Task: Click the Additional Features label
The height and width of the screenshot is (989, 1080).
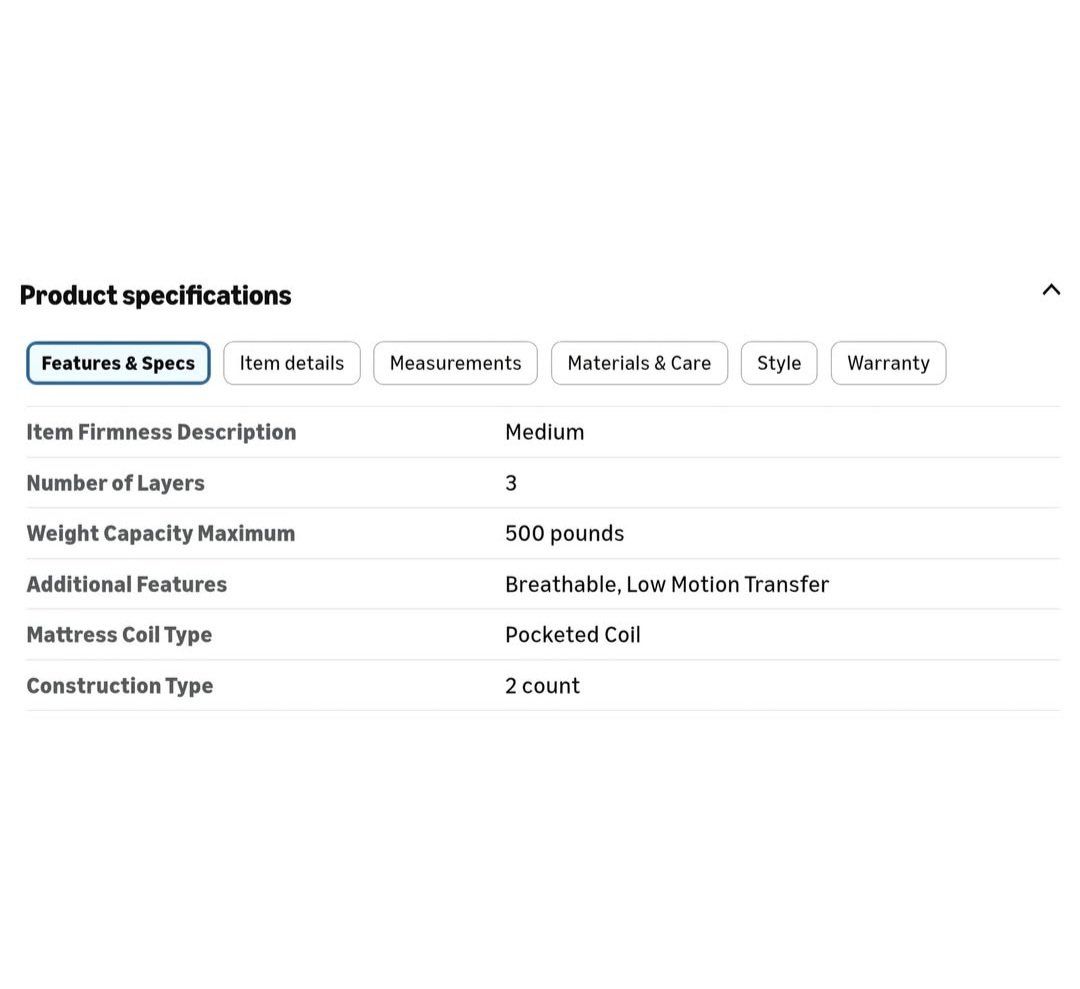Action: [127, 584]
